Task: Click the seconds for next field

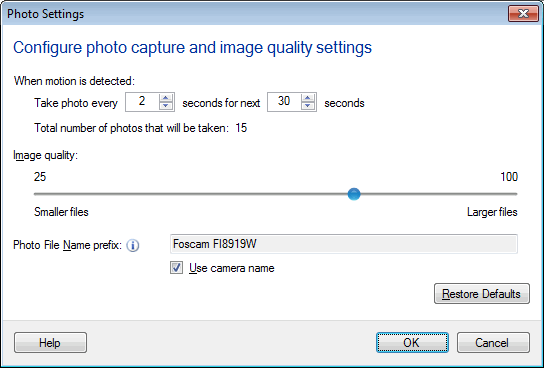Action: [x=284, y=102]
